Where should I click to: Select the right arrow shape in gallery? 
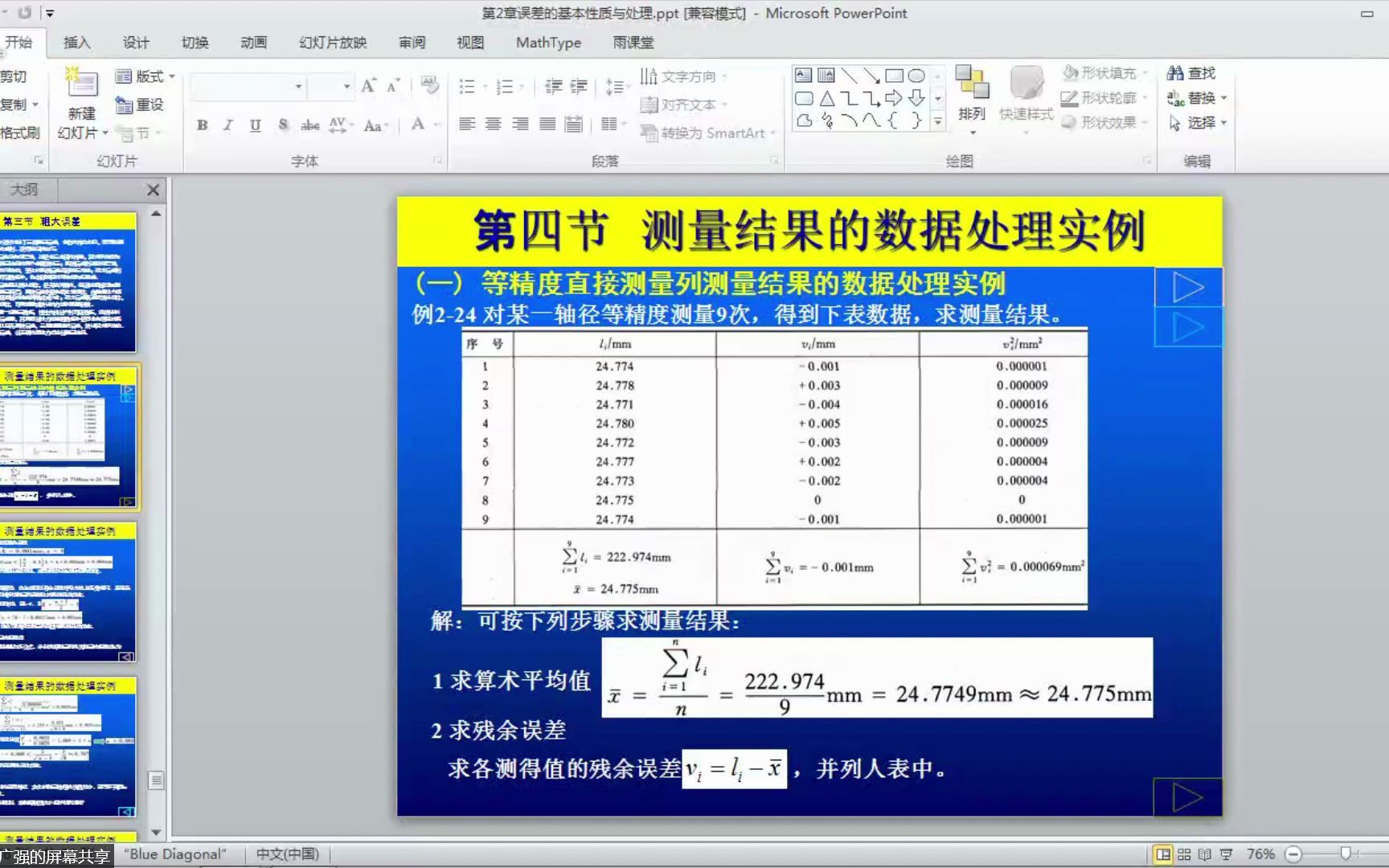[x=894, y=98]
